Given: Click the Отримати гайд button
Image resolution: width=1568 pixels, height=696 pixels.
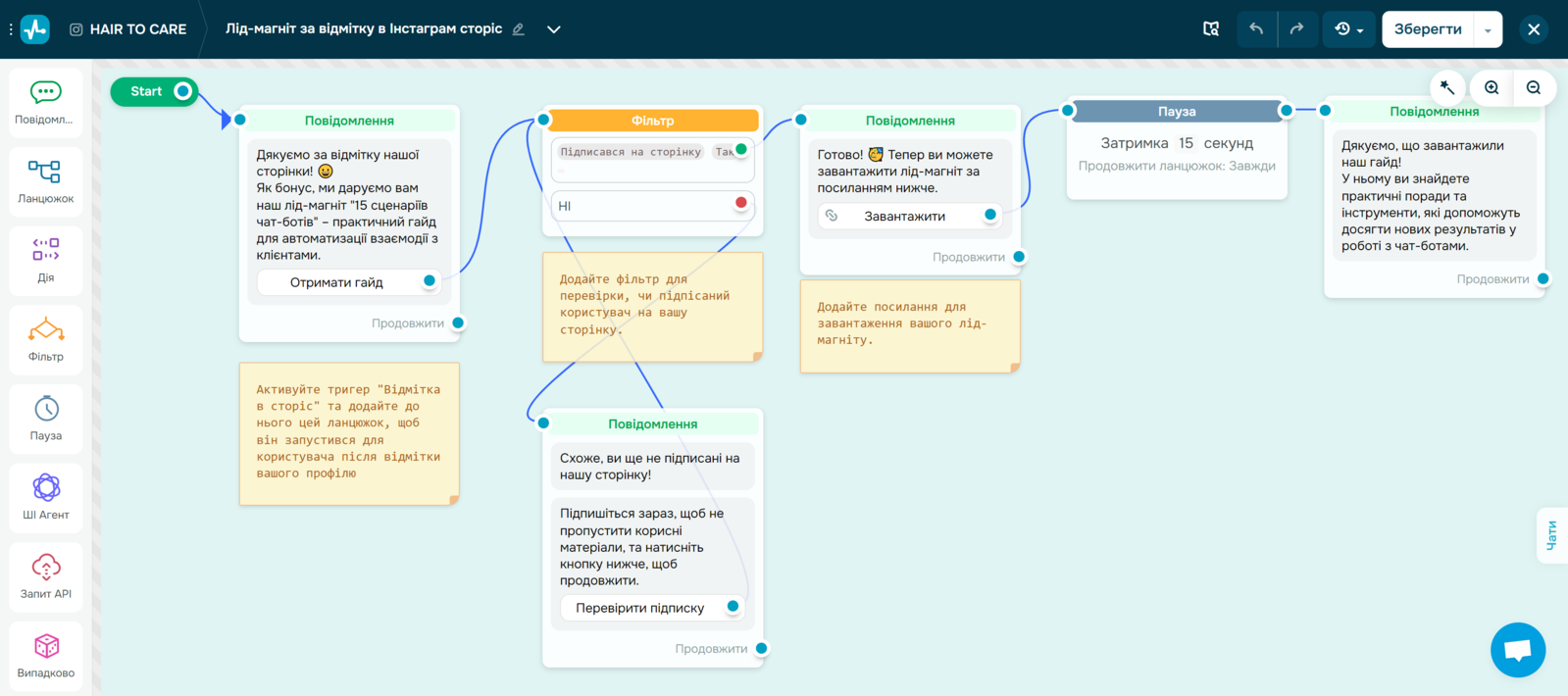Looking at the screenshot, I should [336, 282].
